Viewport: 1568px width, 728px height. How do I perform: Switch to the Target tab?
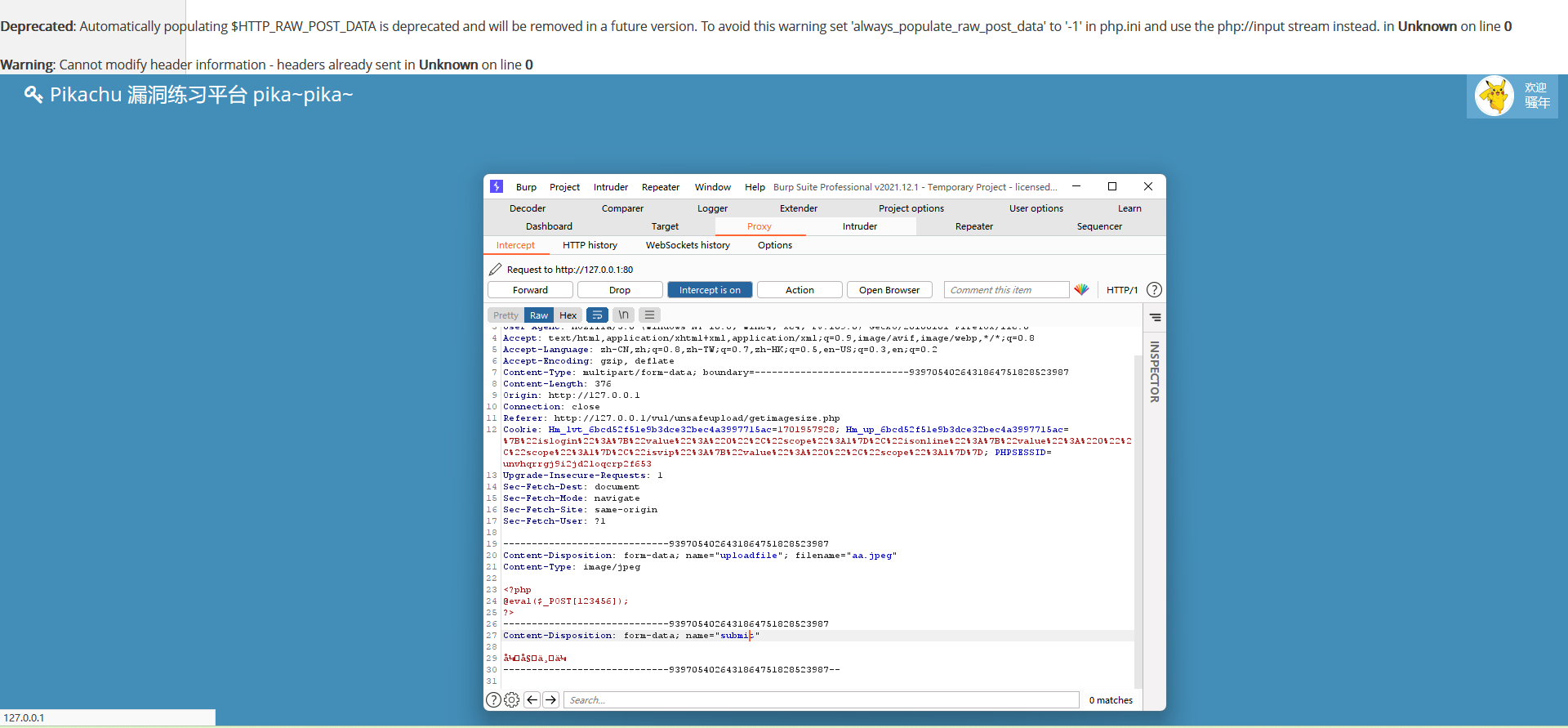(665, 226)
